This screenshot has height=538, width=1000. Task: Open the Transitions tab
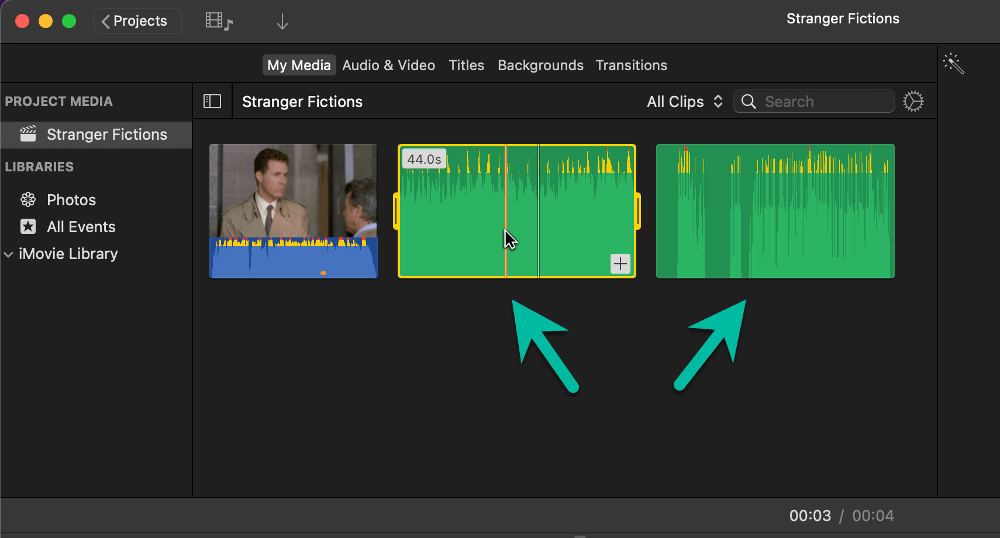(631, 65)
